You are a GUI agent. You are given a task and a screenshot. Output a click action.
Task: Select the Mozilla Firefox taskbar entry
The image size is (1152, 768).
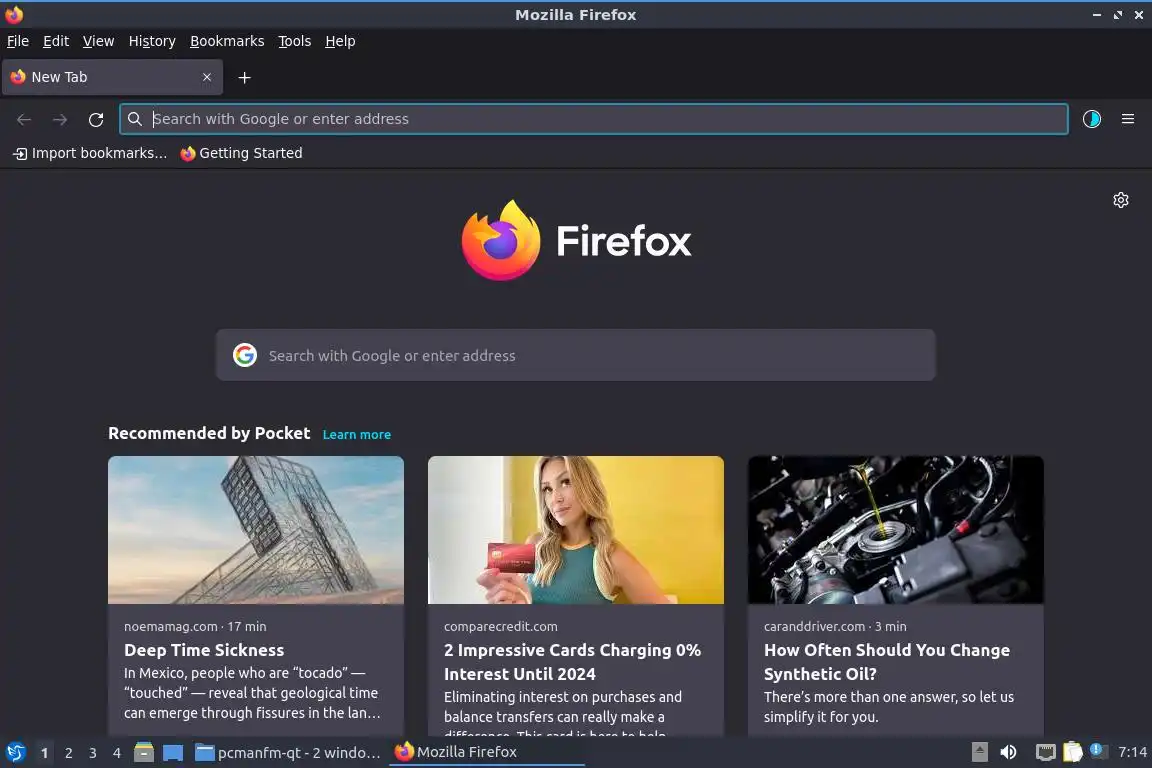tap(486, 753)
